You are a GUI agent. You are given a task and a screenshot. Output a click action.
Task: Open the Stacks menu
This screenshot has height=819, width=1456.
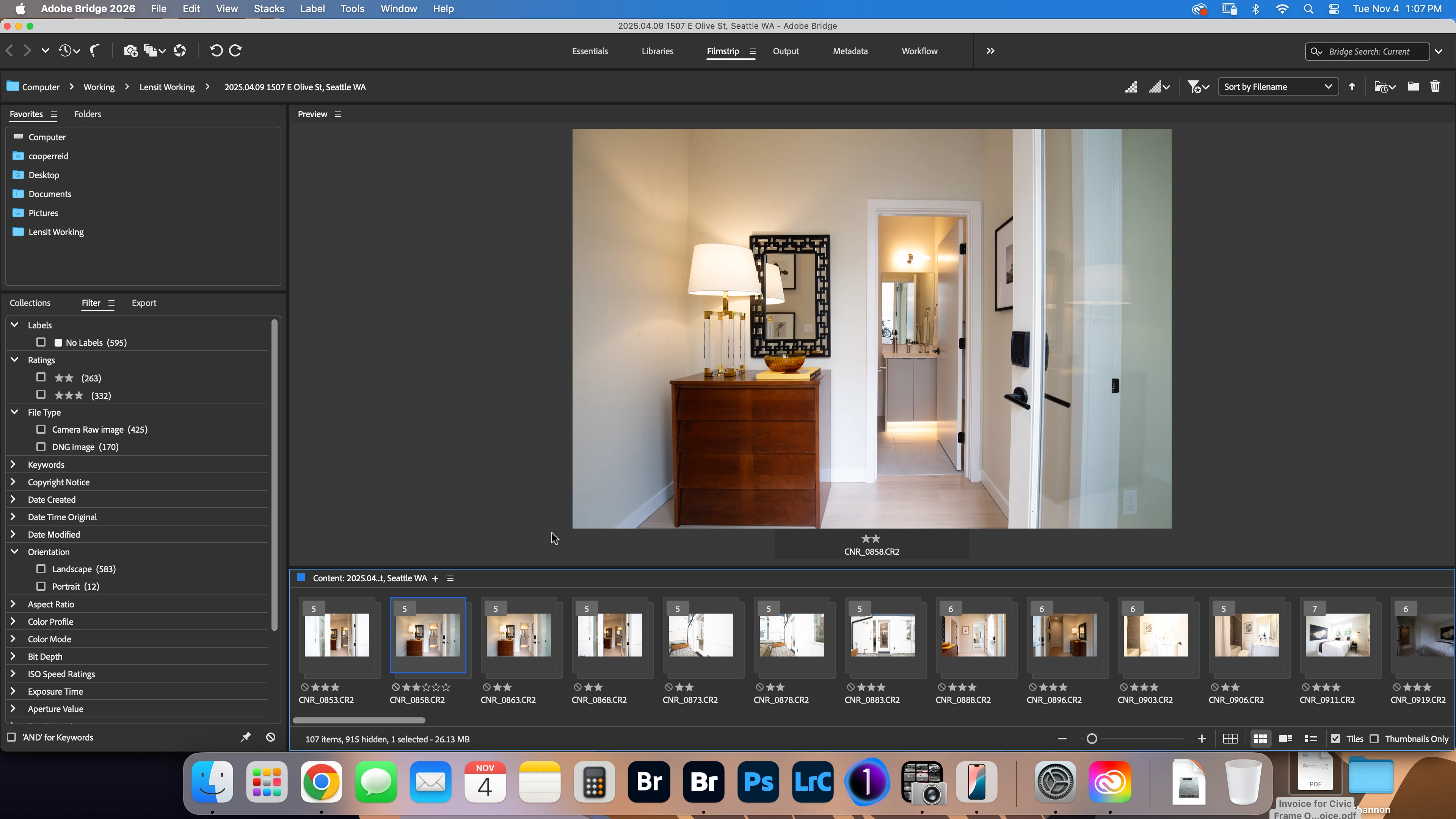point(269,8)
